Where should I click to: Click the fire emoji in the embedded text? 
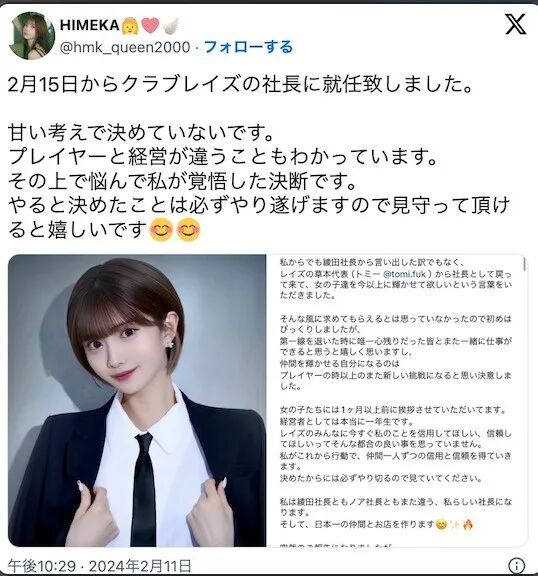tap(467, 524)
